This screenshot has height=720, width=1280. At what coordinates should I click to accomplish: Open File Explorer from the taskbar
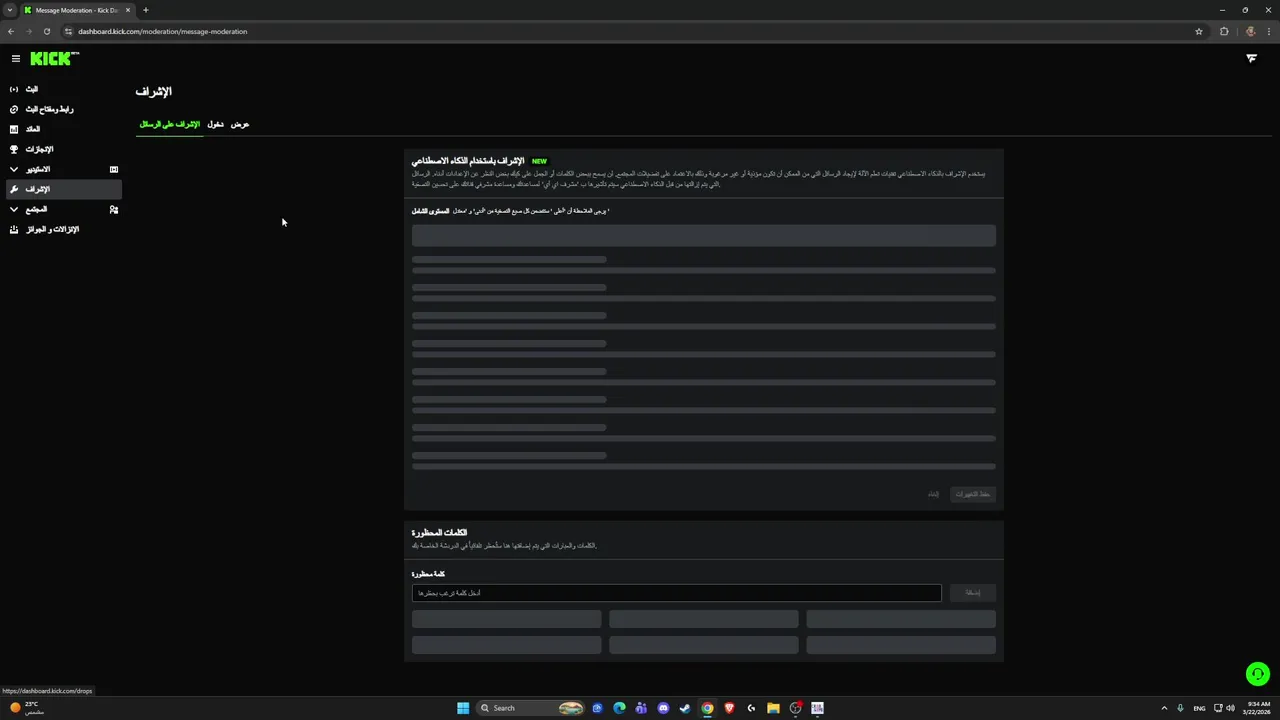(773, 708)
